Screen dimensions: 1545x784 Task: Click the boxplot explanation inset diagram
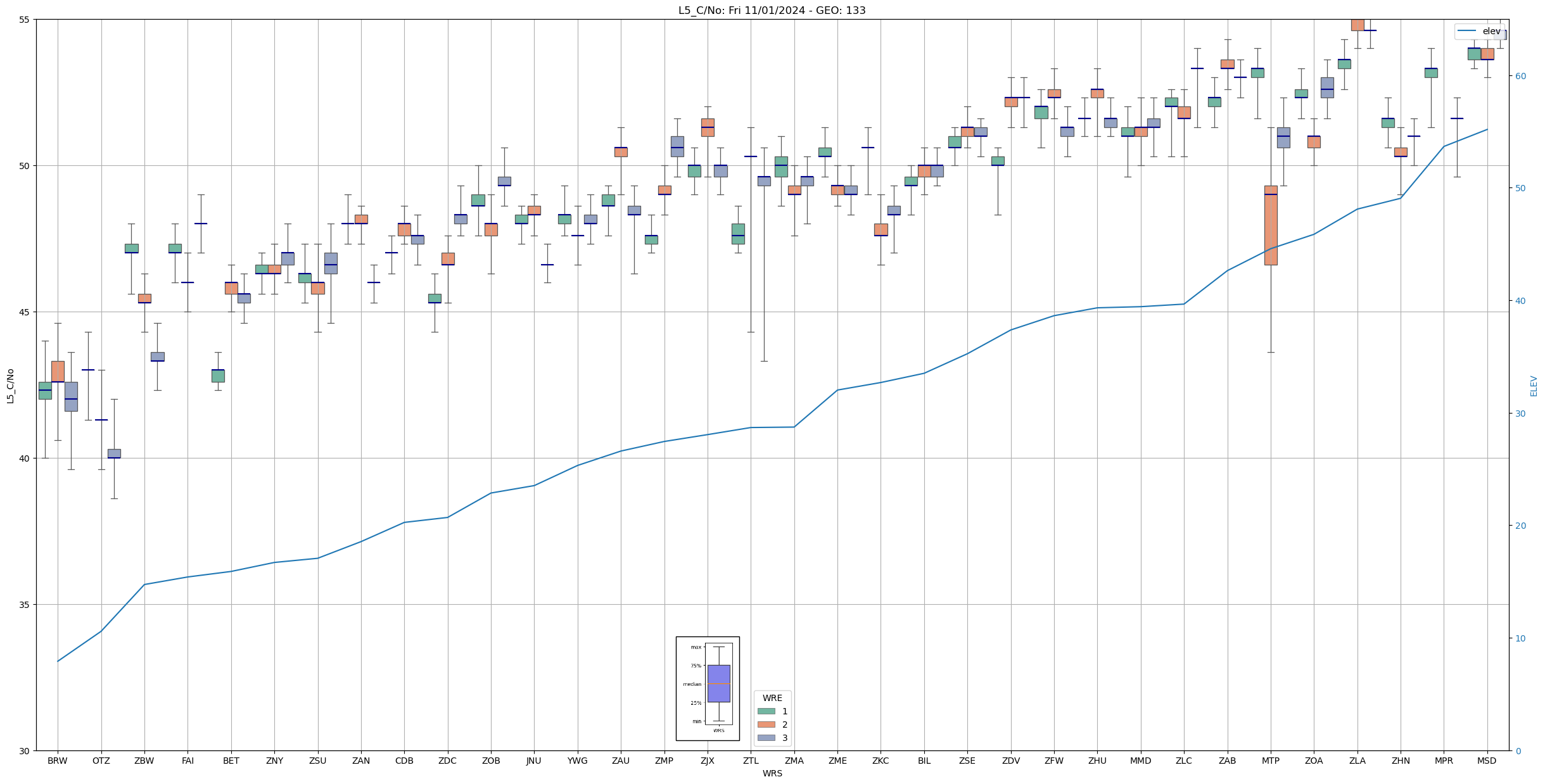coord(707,688)
